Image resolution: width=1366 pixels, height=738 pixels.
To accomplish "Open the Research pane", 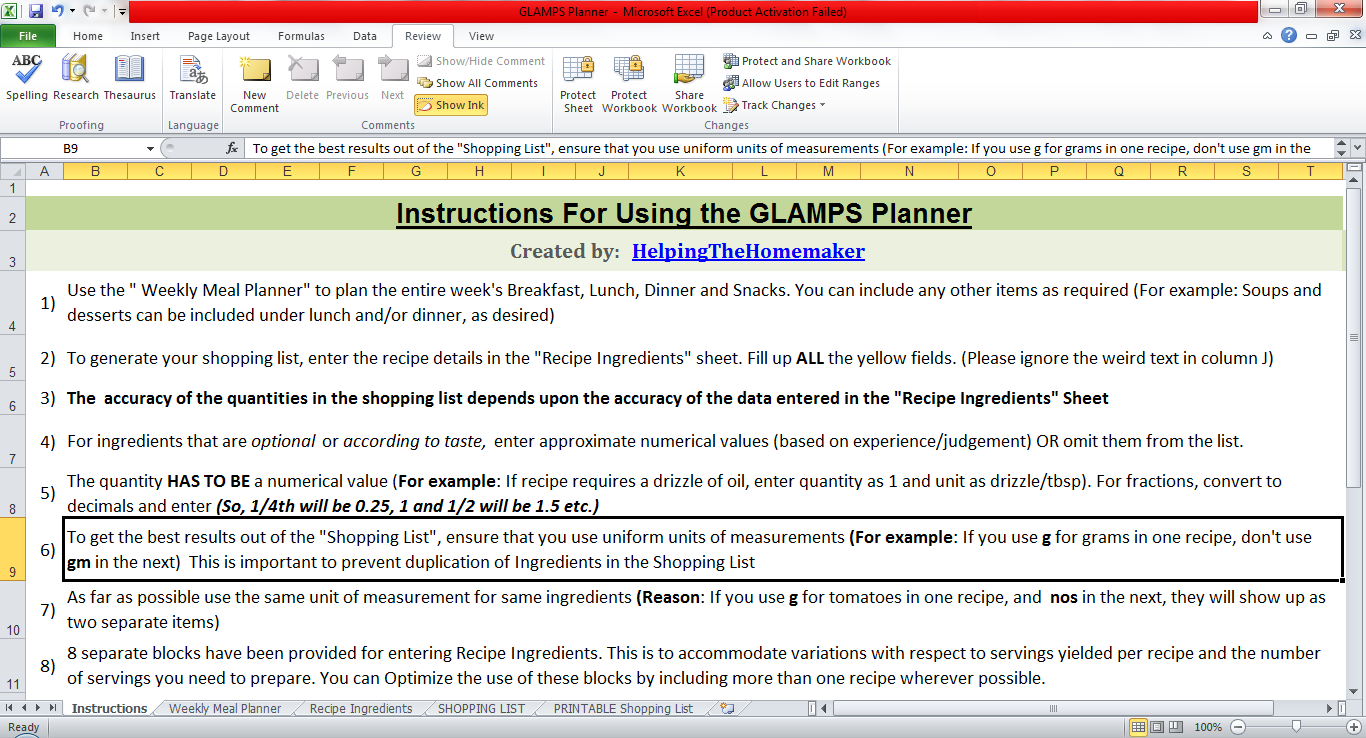I will point(76,77).
